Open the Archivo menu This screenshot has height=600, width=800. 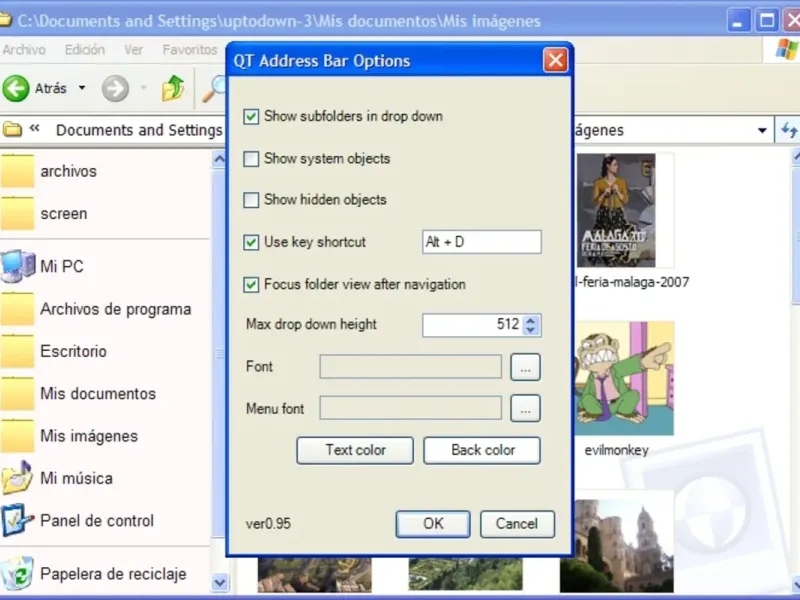[24, 49]
